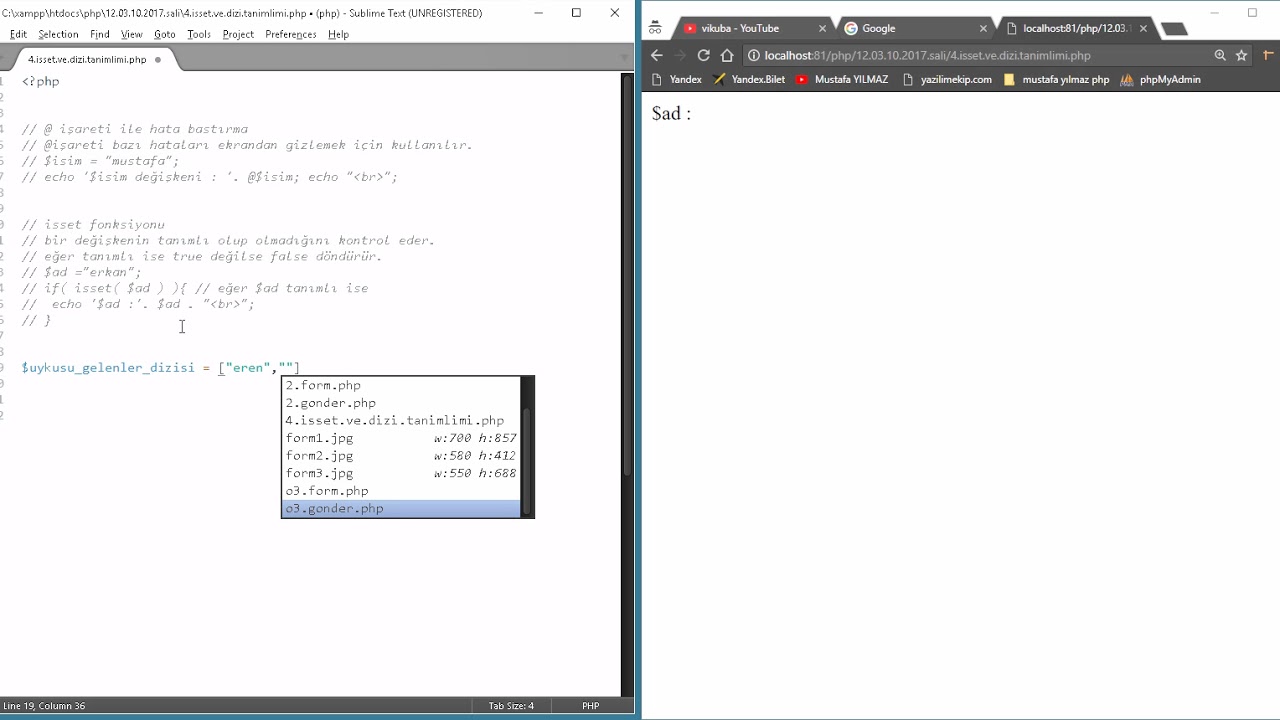The width and height of the screenshot is (1280, 720).
Task: Click the Sublime editor vertical scrollbar
Action: 627,275
